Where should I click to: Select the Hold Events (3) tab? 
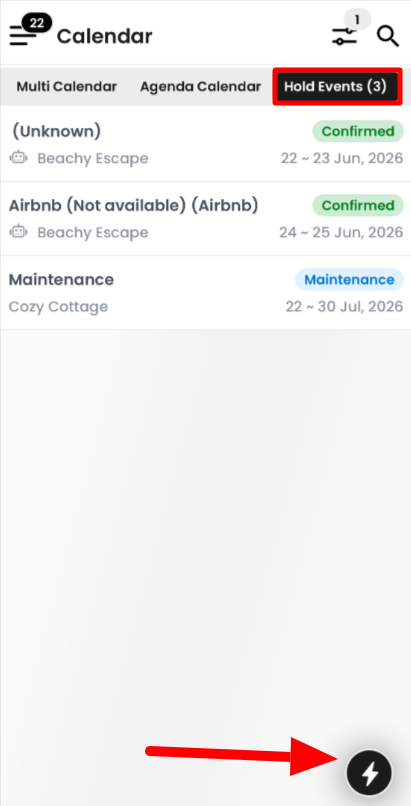tap(337, 86)
